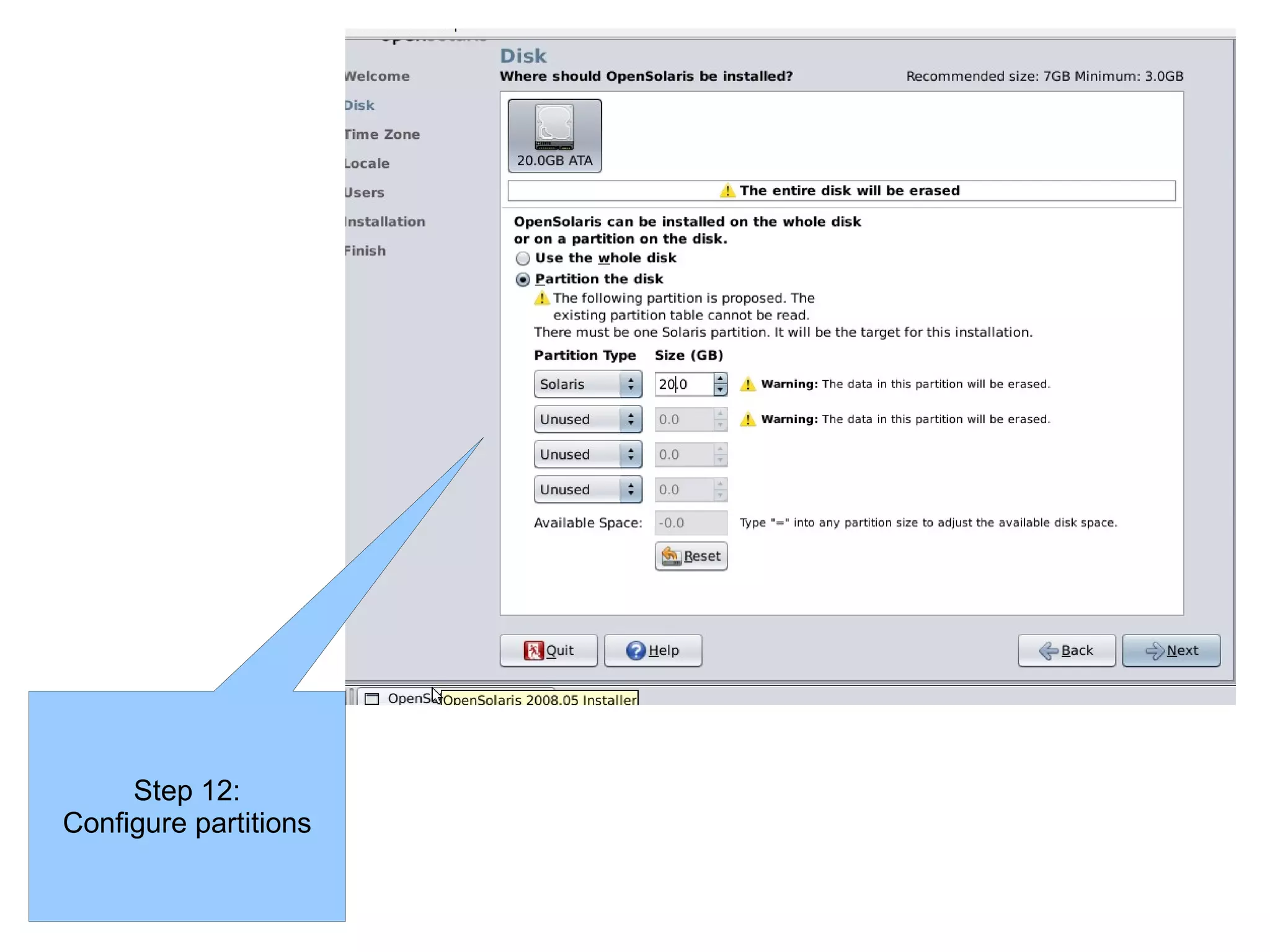Click the warning icon next to 'The following partition is proposed'
This screenshot has width=1270, height=952.
click(542, 298)
